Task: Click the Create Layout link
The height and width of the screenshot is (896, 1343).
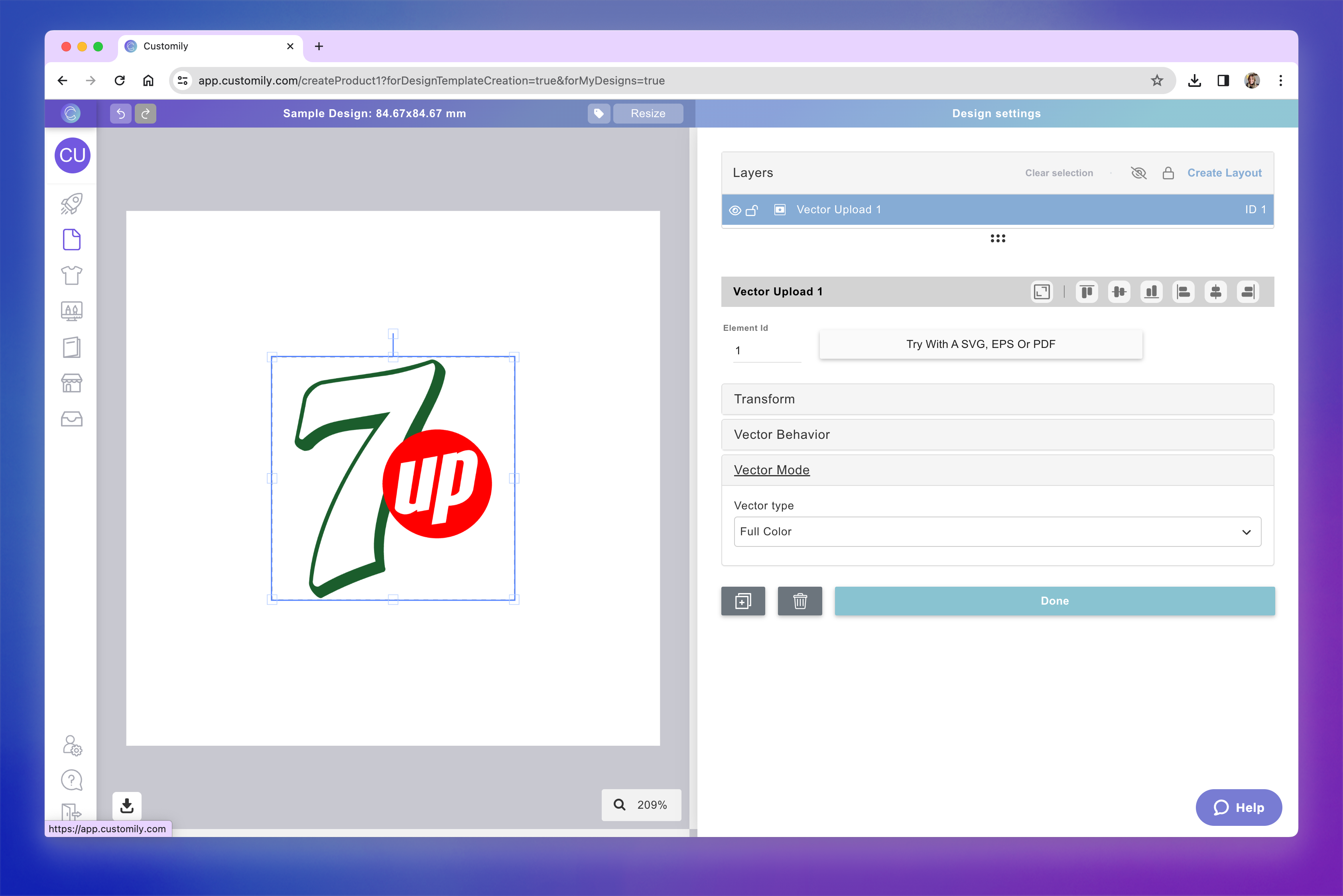Action: (1224, 173)
